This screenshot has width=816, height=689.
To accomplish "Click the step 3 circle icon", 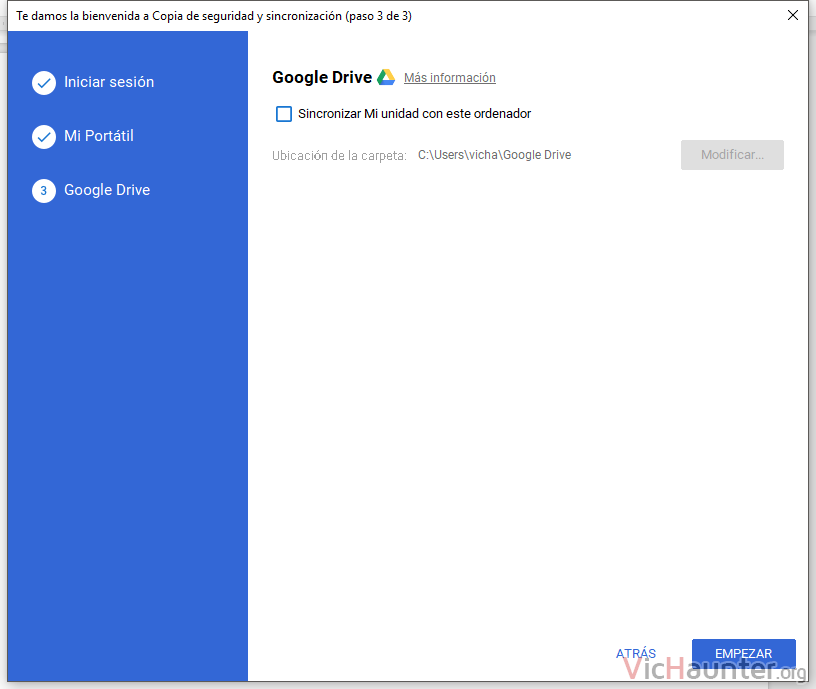I will [x=44, y=191].
